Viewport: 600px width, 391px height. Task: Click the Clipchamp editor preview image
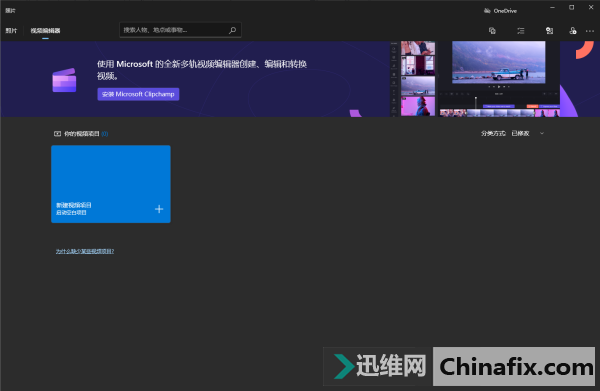pos(474,79)
